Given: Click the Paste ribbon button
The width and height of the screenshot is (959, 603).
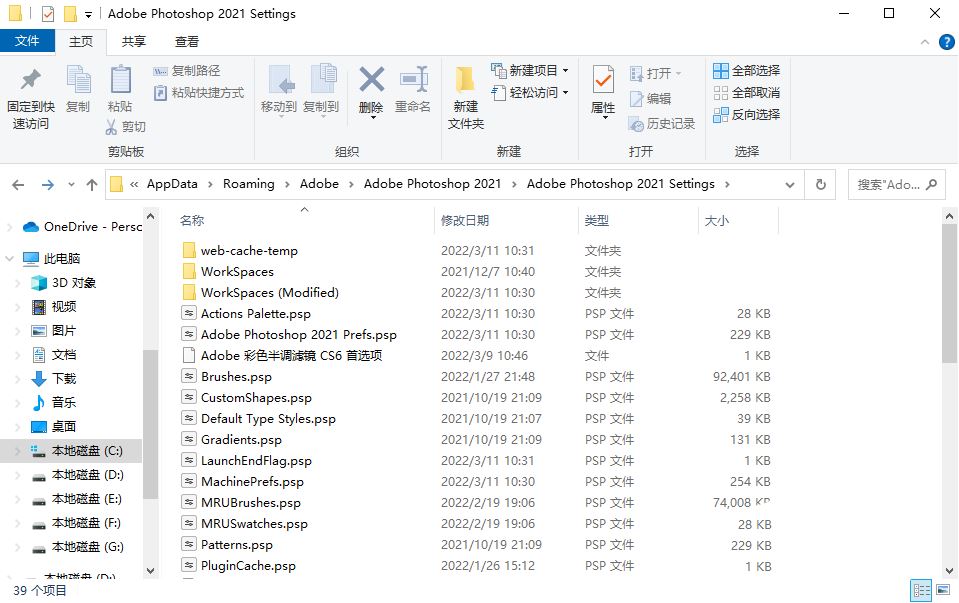Looking at the screenshot, I should pyautogui.click(x=120, y=89).
